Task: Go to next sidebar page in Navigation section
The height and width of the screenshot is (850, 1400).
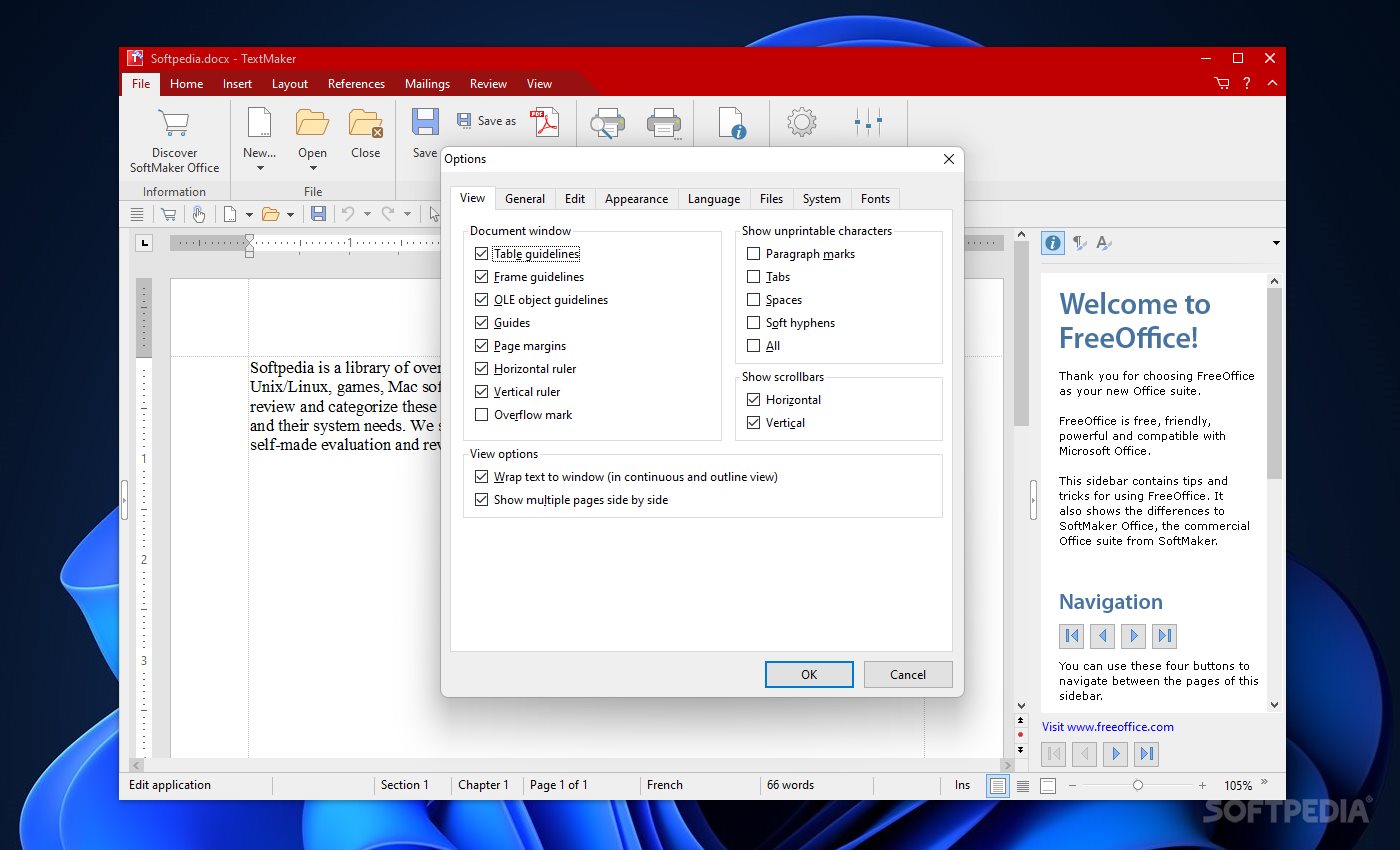Action: [1133, 635]
